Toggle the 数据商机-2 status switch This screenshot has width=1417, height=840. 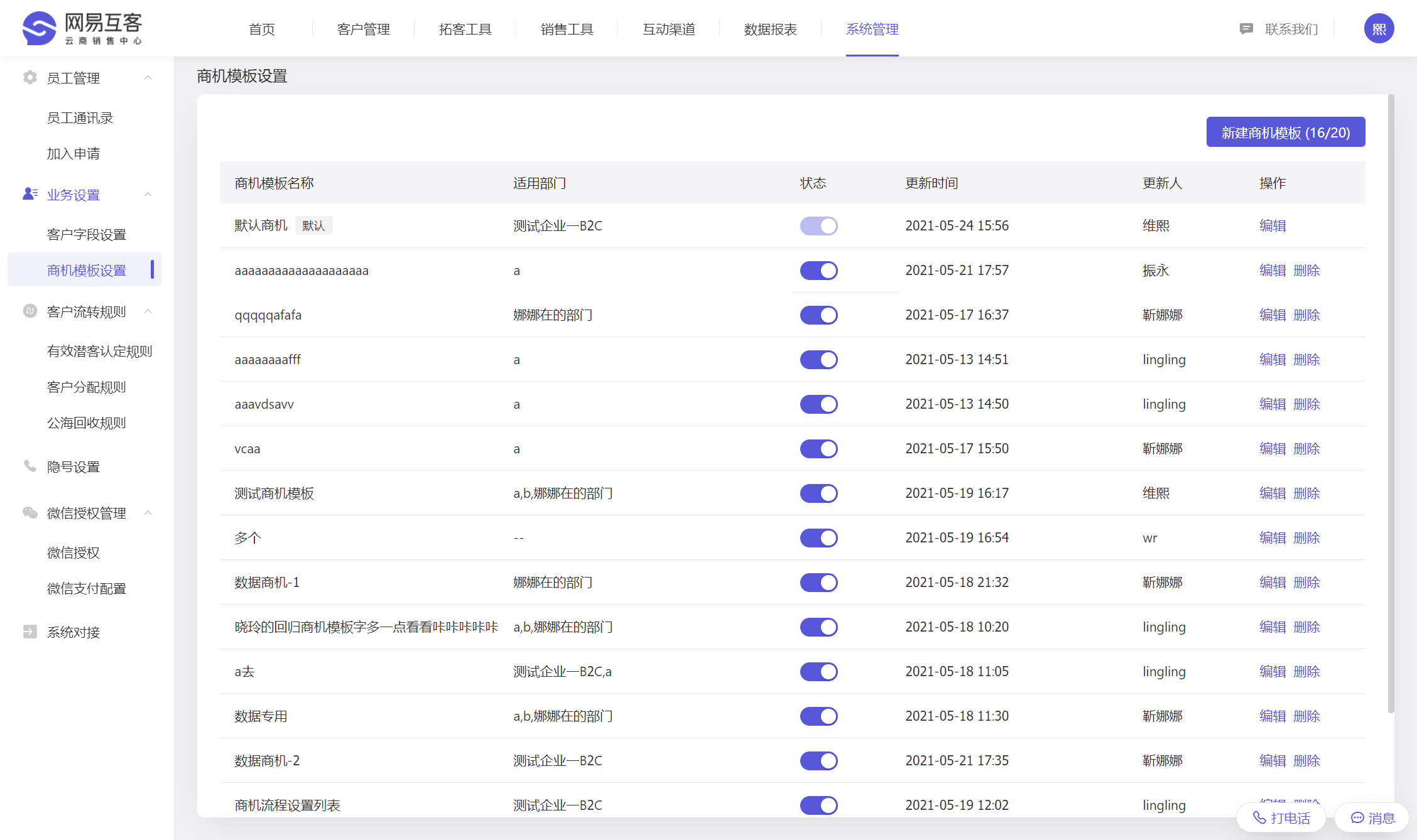pos(818,761)
